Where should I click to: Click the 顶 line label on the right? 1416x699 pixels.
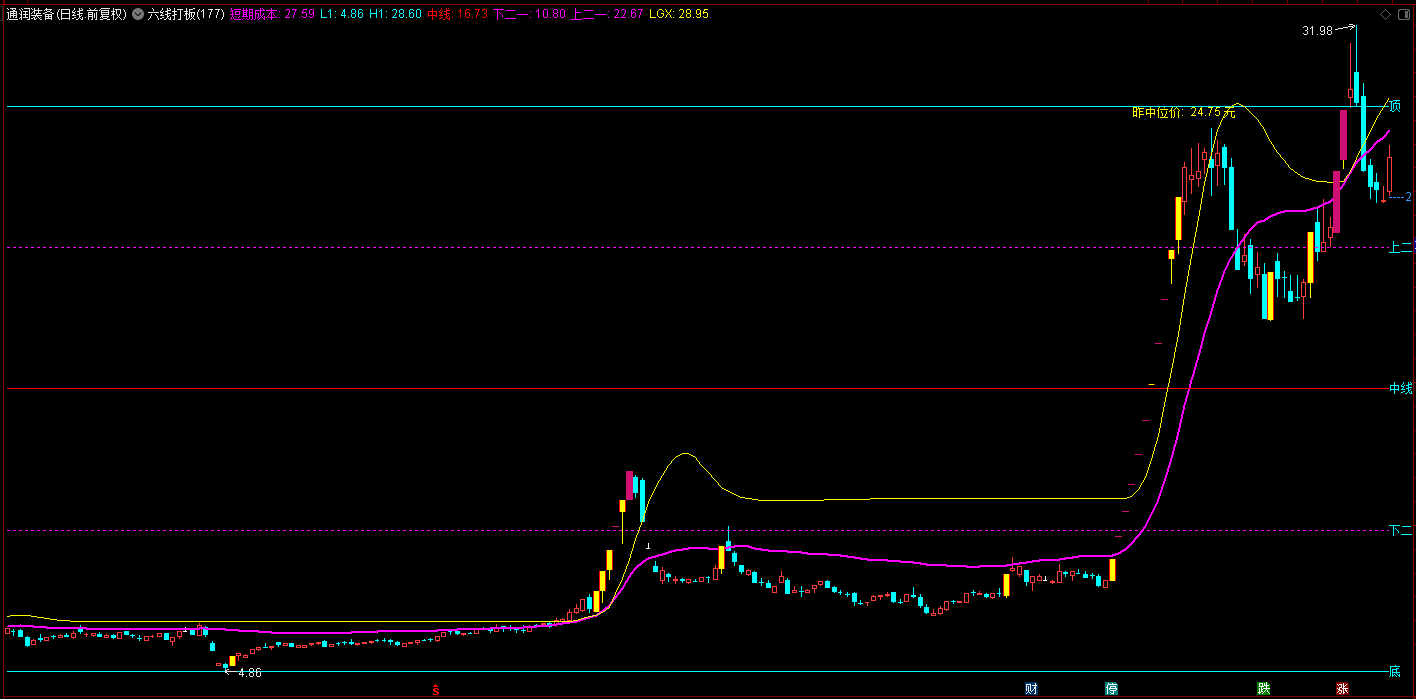click(x=1395, y=106)
